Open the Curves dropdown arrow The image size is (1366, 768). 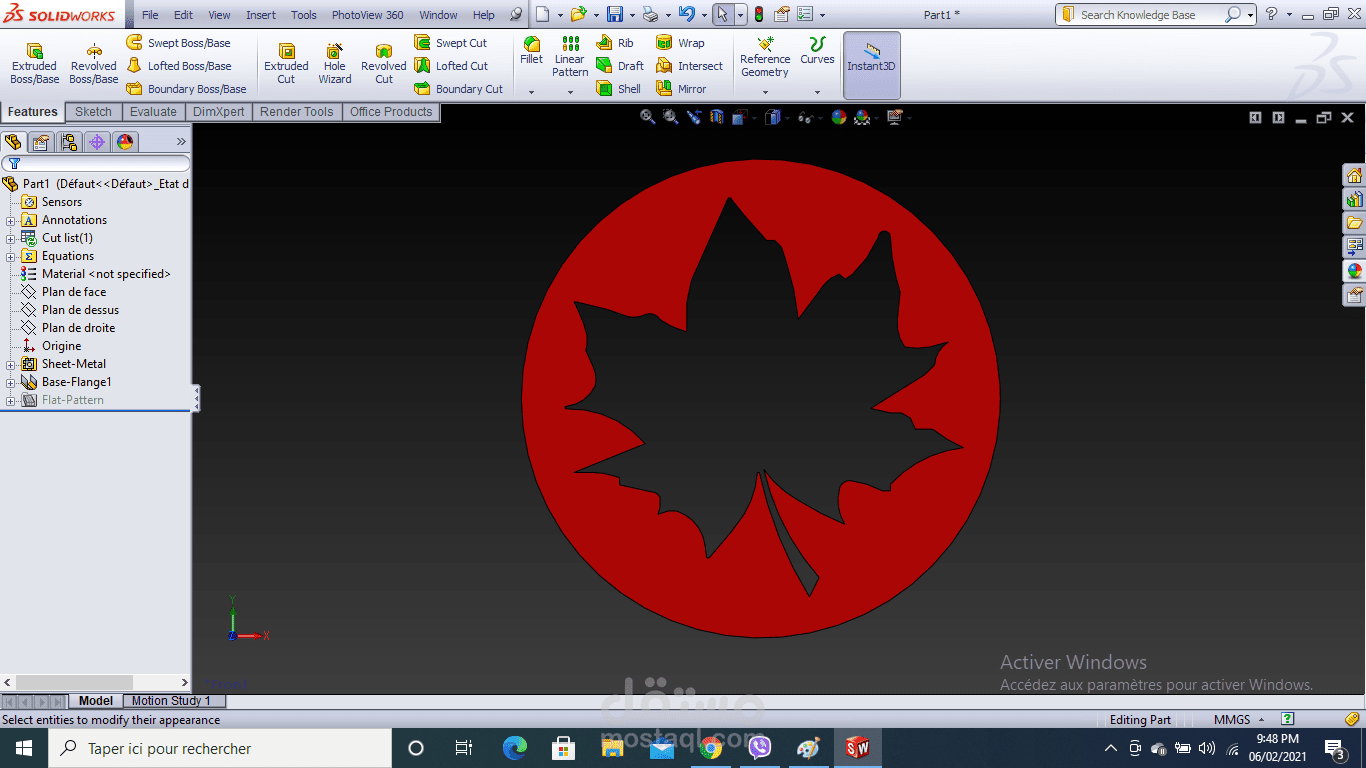click(x=817, y=92)
